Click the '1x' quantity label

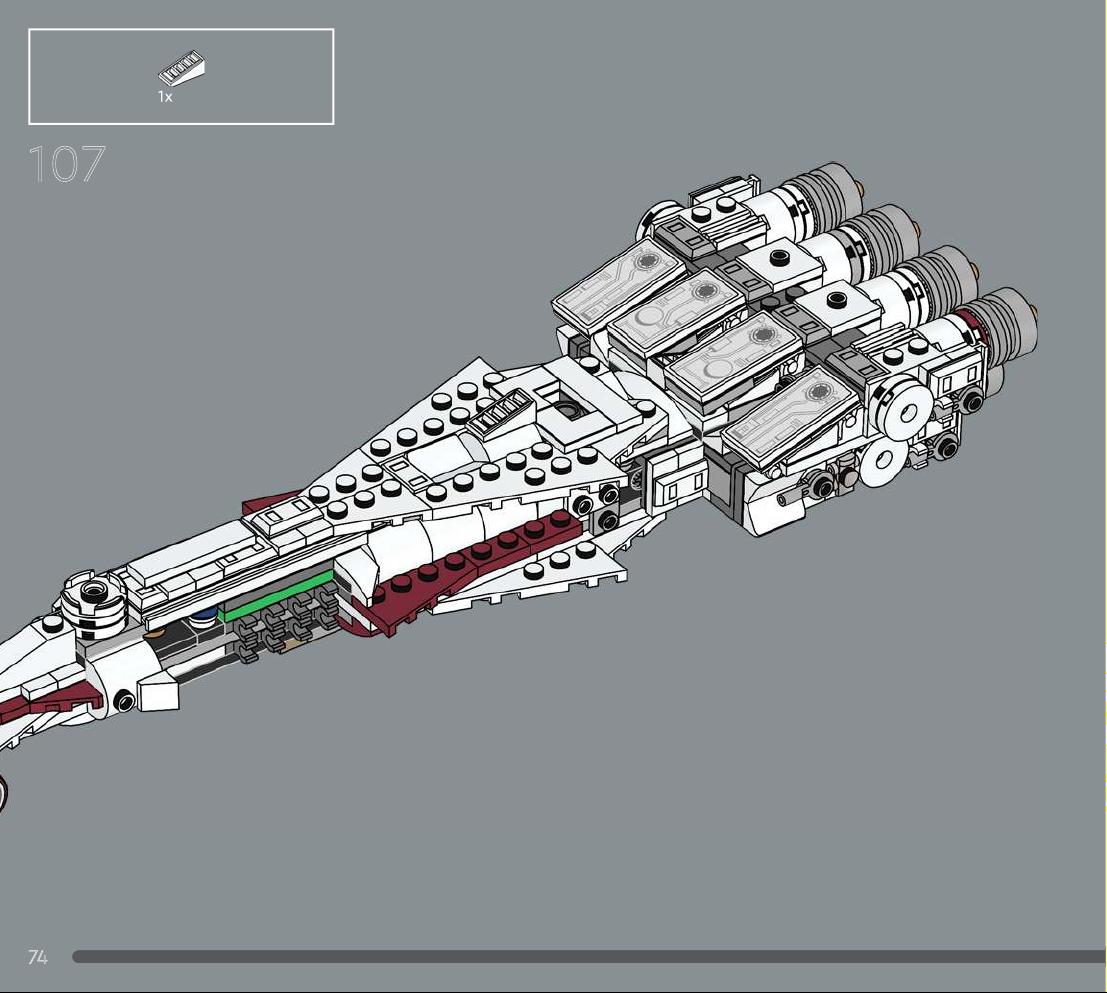[165, 97]
